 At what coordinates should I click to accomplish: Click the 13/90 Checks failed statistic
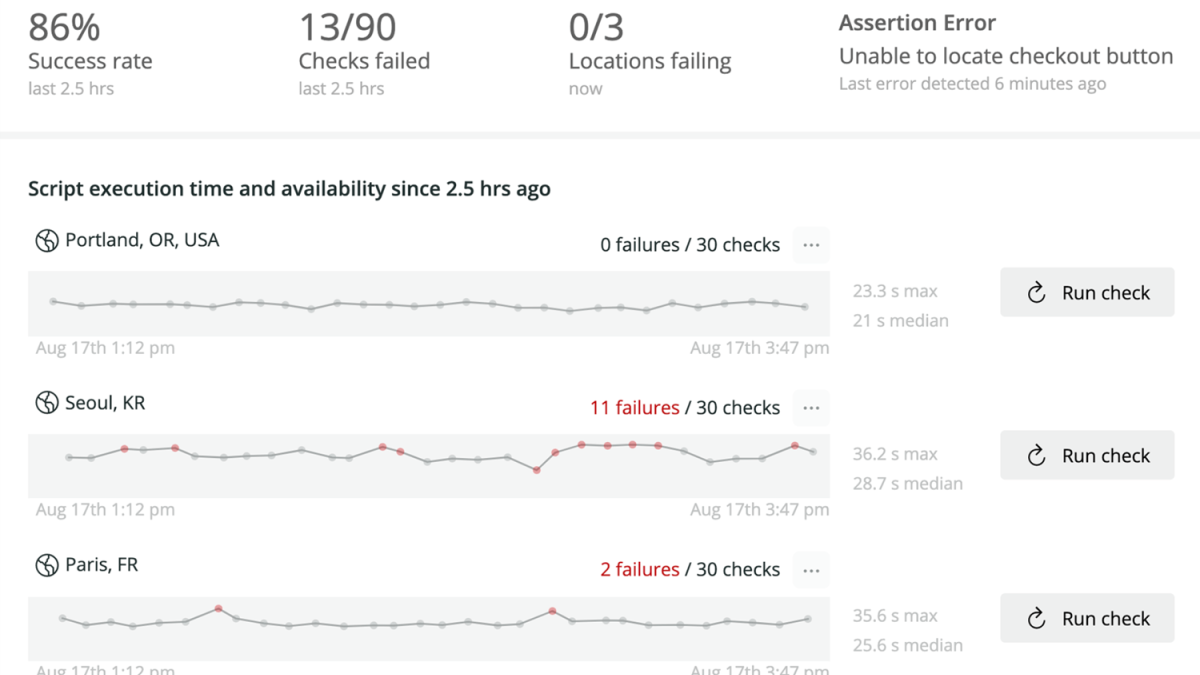click(x=347, y=27)
